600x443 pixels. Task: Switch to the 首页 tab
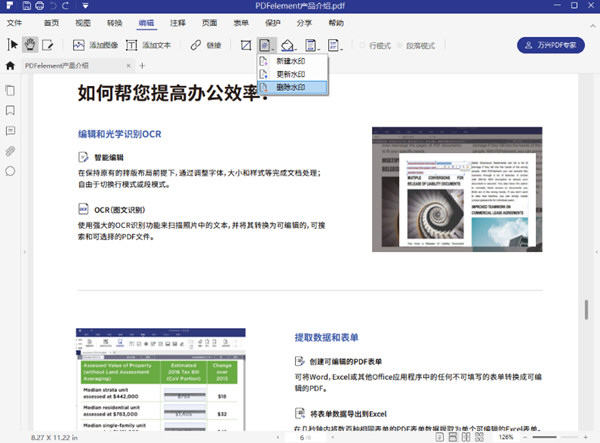(51, 23)
